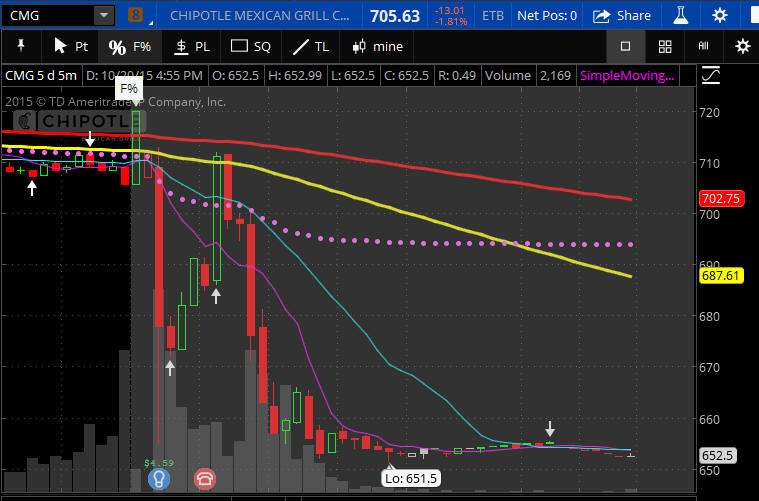Open the top bar settings gear

click(719, 15)
